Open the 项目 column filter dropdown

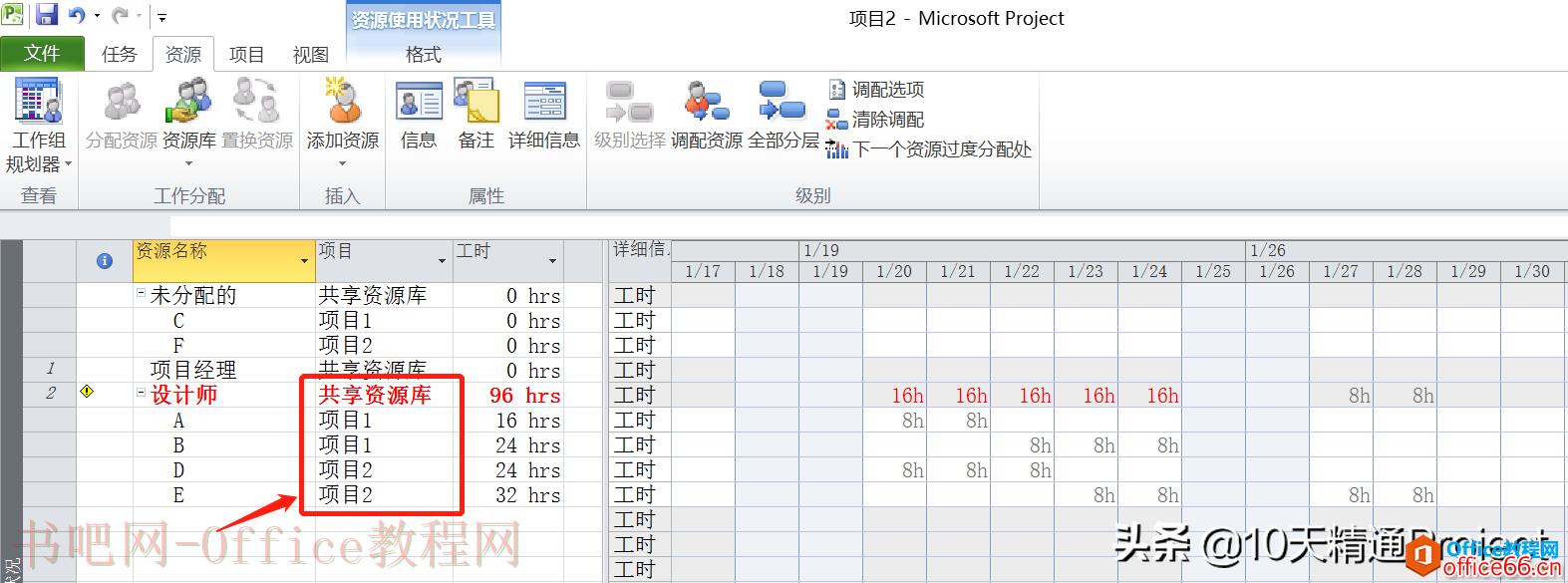[x=442, y=261]
